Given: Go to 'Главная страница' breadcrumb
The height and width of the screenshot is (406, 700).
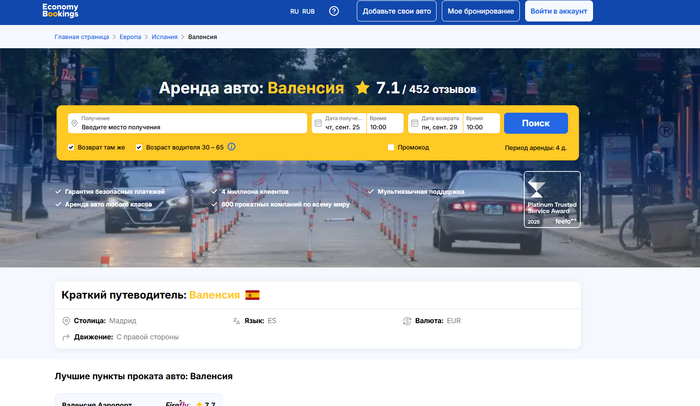Looking at the screenshot, I should tap(82, 37).
